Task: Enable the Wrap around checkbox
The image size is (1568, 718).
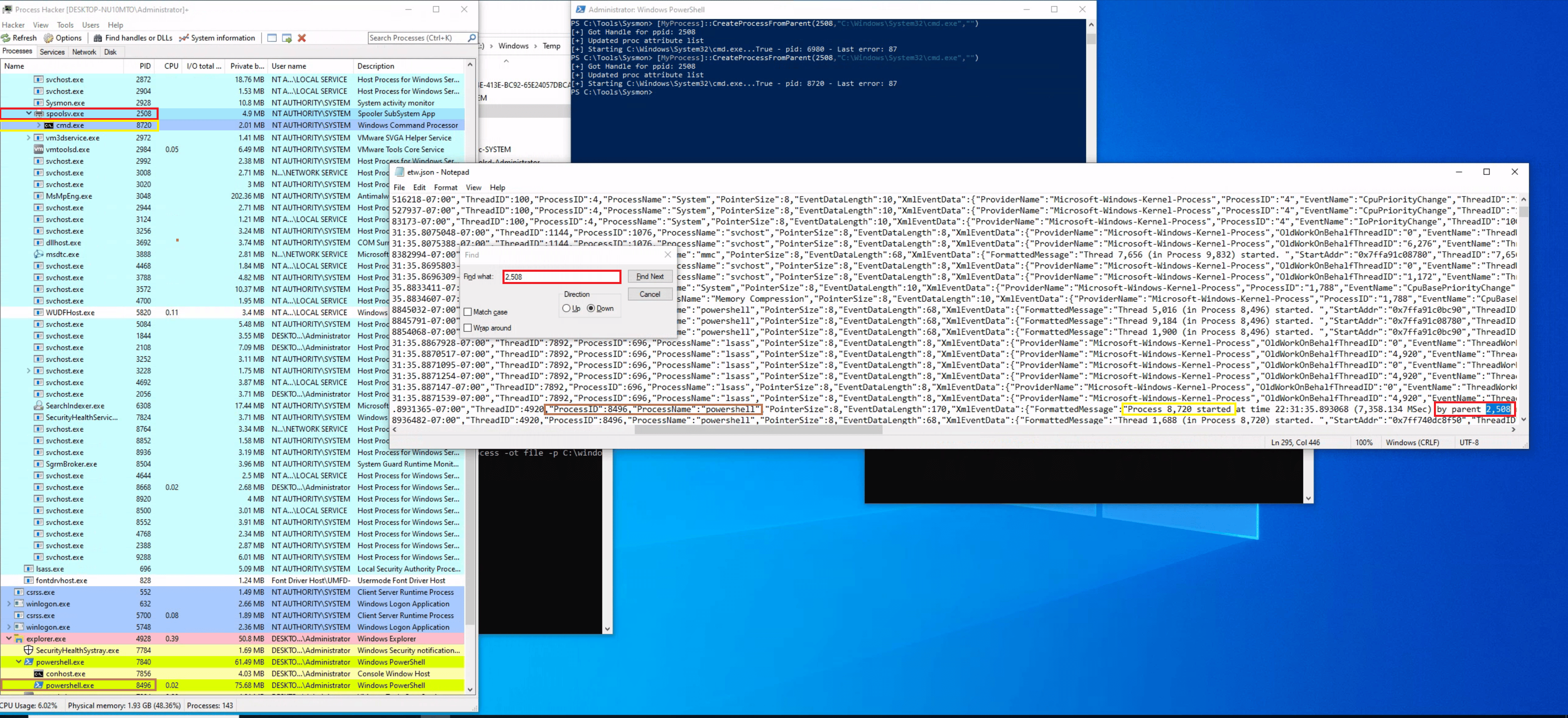Action: [467, 328]
